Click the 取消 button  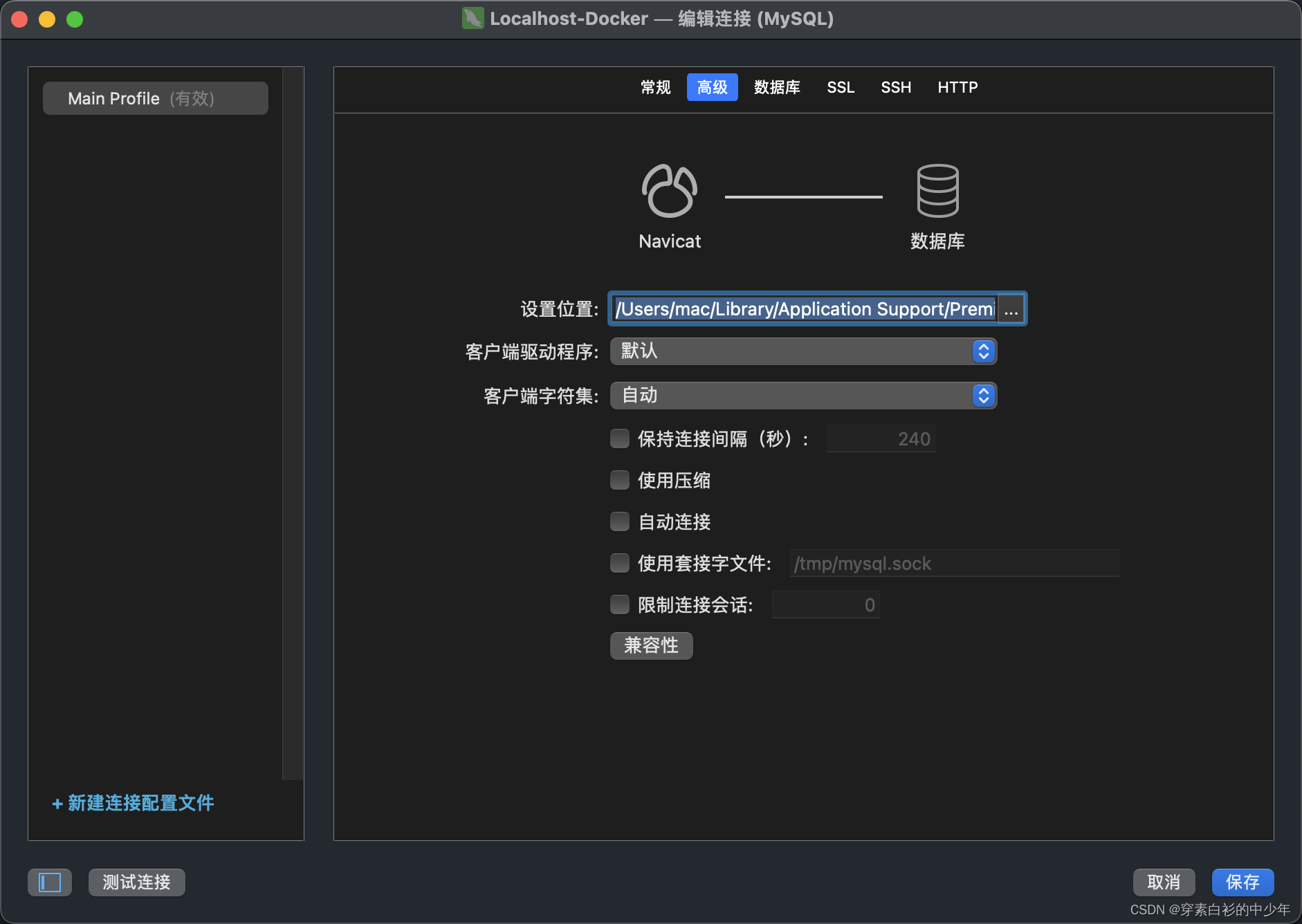point(1164,882)
